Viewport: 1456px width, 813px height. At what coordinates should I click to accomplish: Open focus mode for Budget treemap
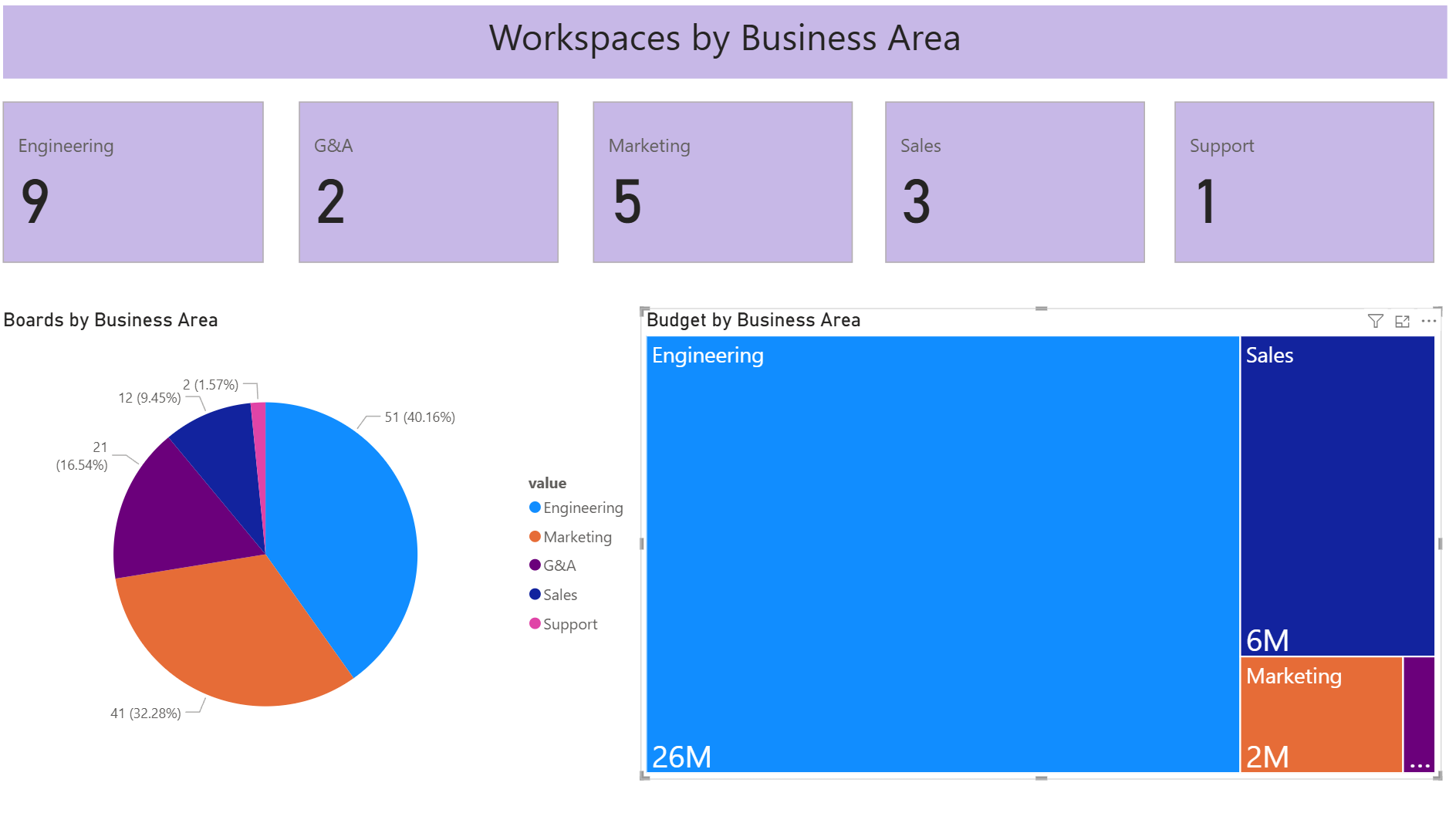pyautogui.click(x=1402, y=322)
